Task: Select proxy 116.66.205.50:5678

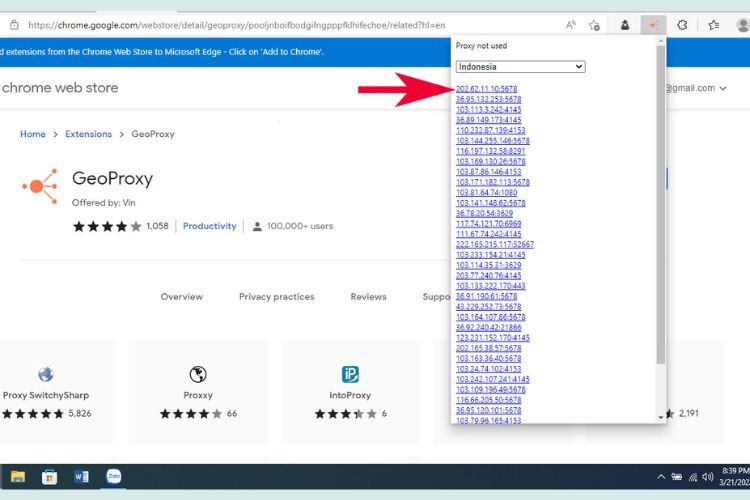Action: (488, 400)
